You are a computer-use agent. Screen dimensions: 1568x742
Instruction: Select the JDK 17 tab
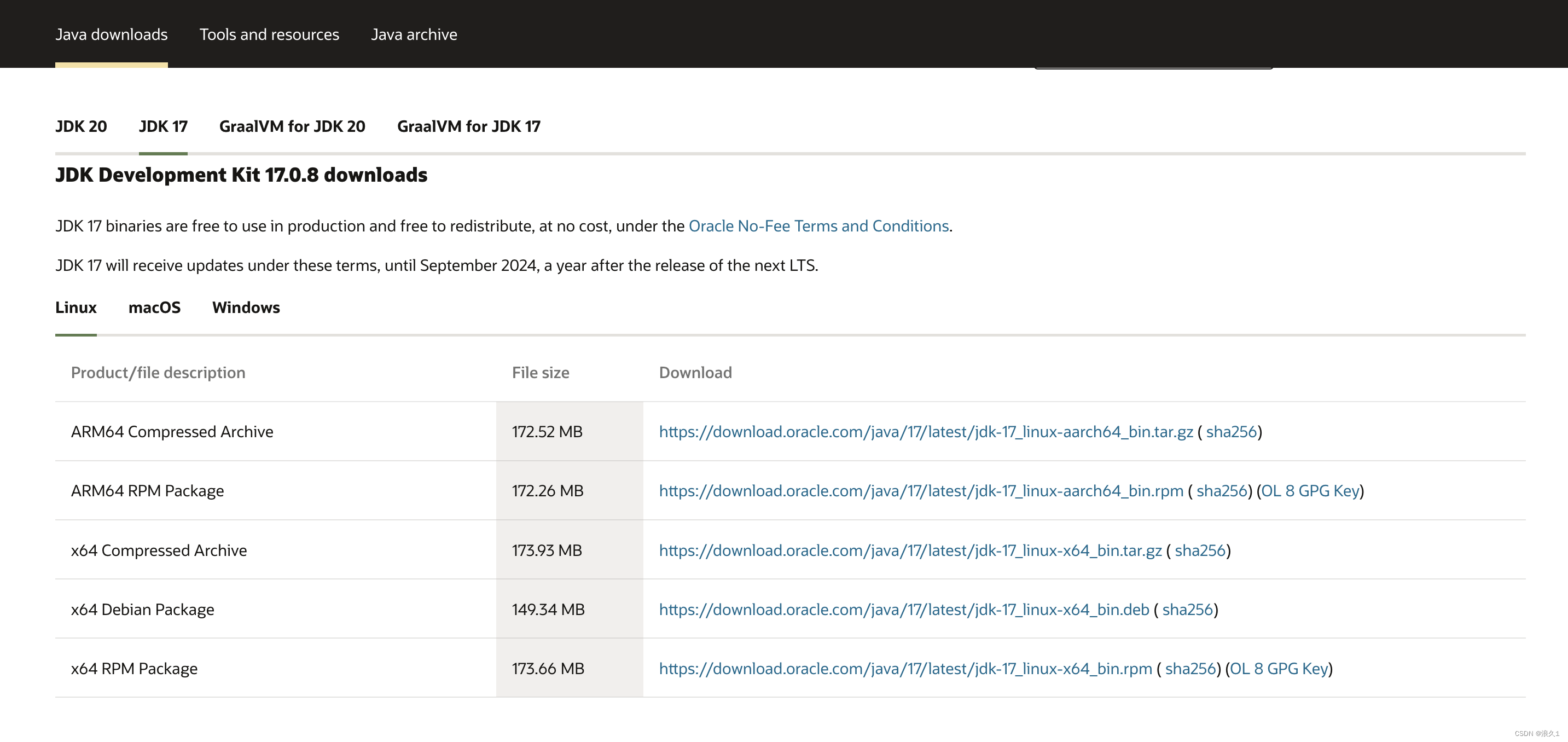pyautogui.click(x=163, y=126)
